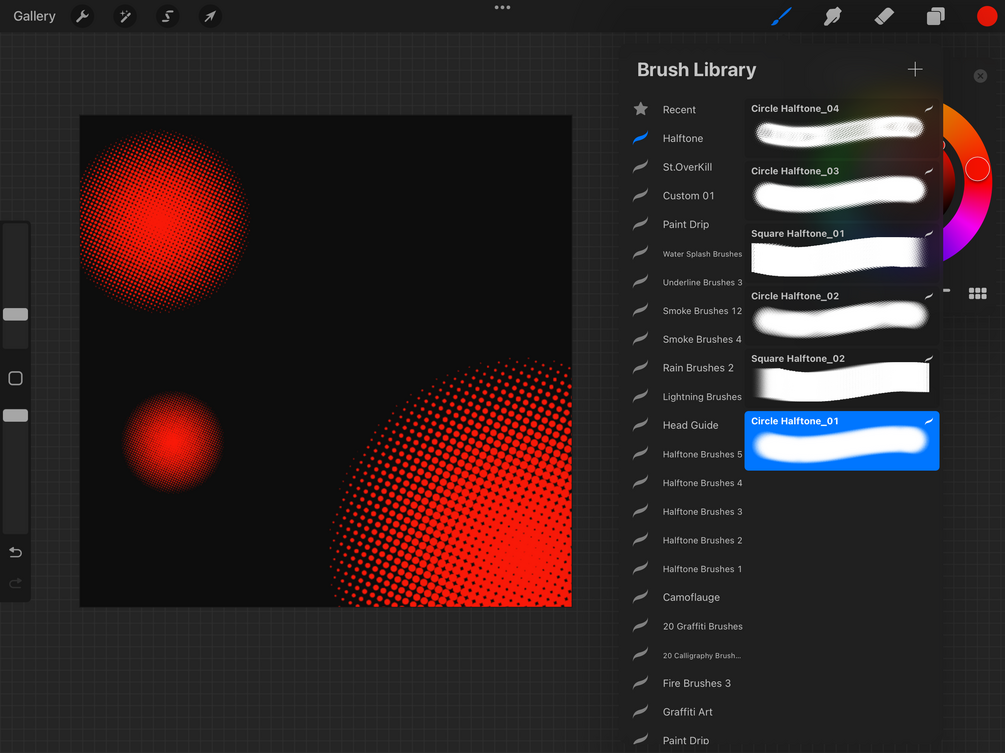The width and height of the screenshot is (1005, 753).
Task: Open the Adjustments magic wand menu
Action: coord(125,16)
